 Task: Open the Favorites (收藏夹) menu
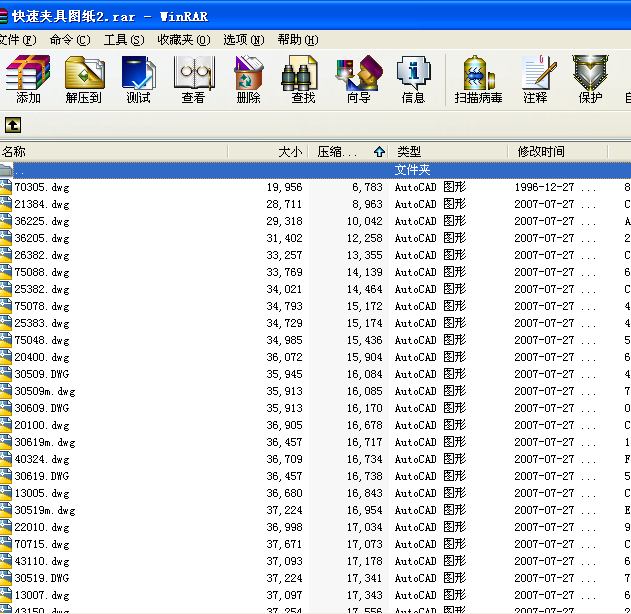coord(184,40)
